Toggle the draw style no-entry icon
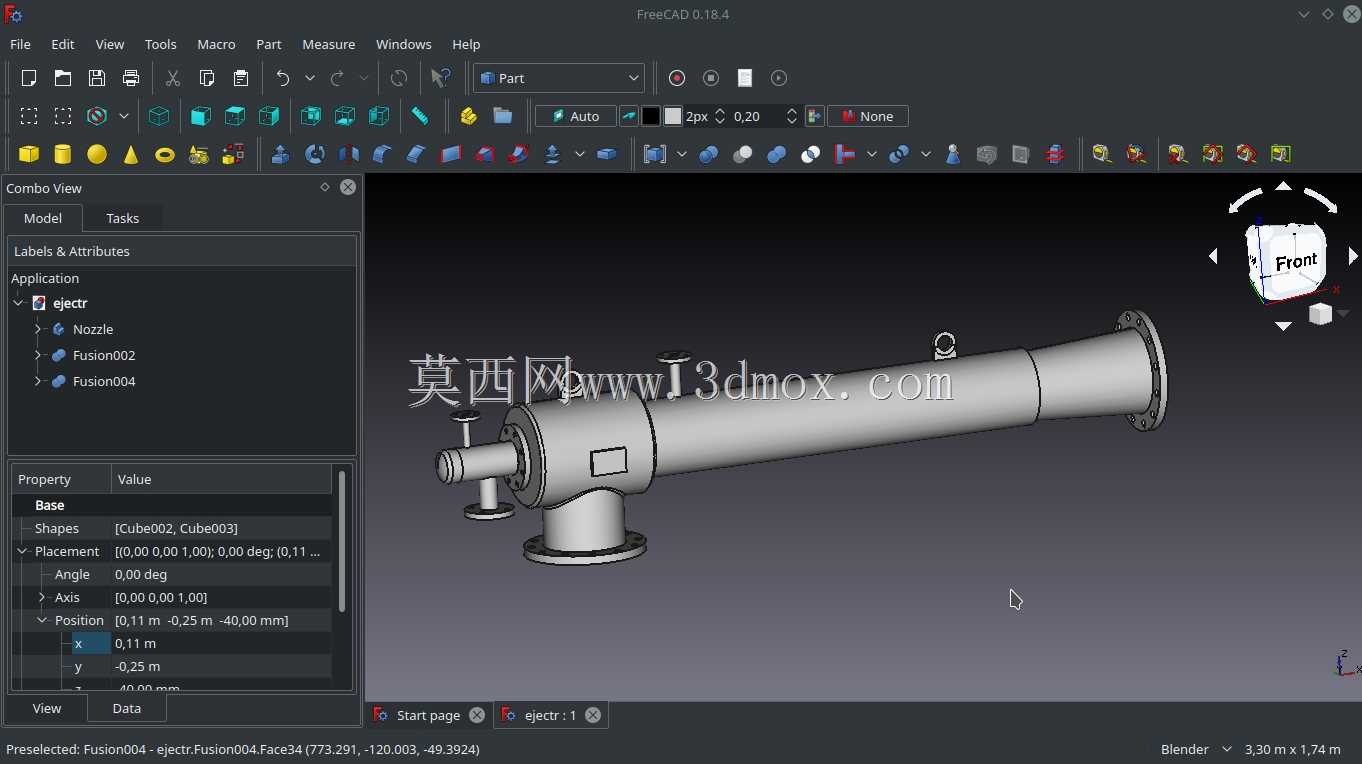The height and width of the screenshot is (764, 1362). click(97, 116)
